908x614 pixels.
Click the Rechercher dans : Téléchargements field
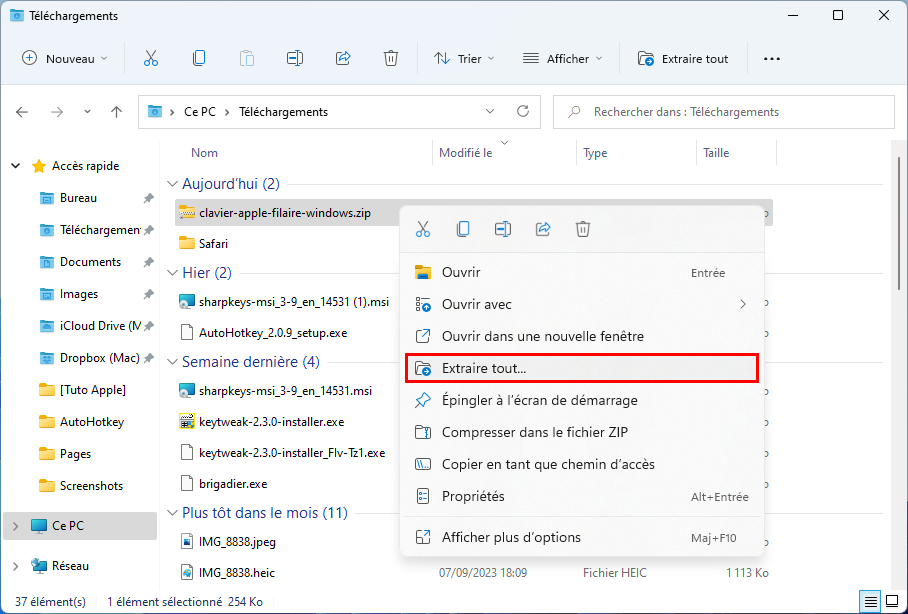[x=724, y=112]
